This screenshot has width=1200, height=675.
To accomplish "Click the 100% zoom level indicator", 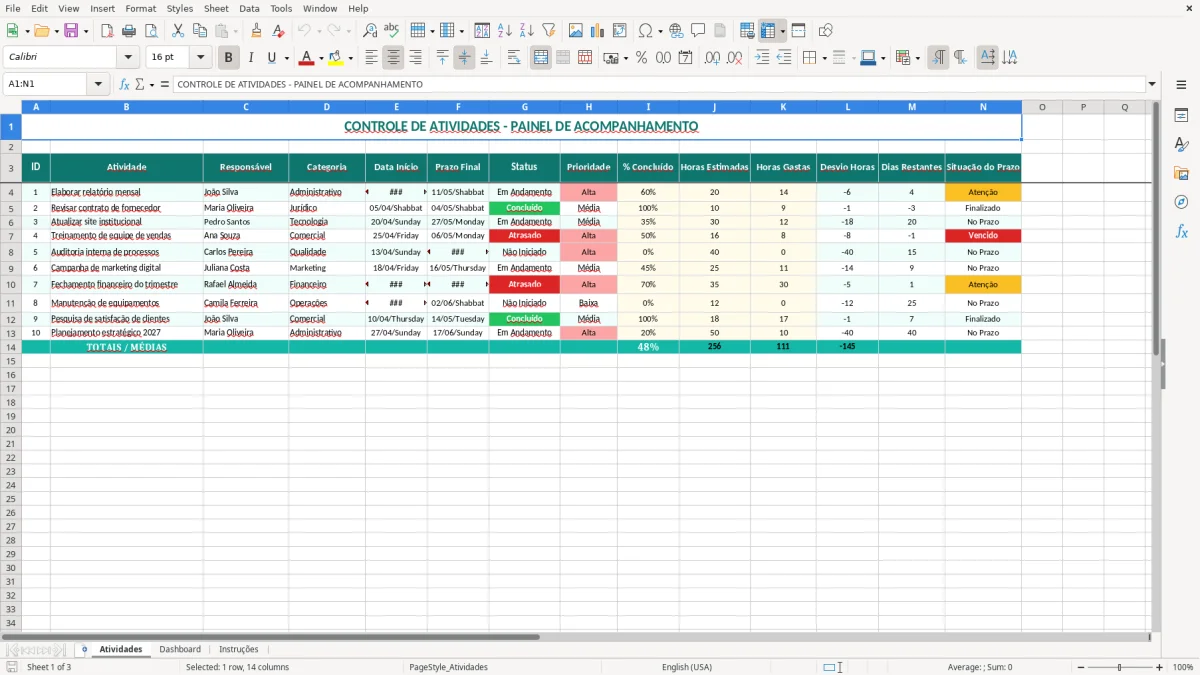I will tap(1183, 667).
